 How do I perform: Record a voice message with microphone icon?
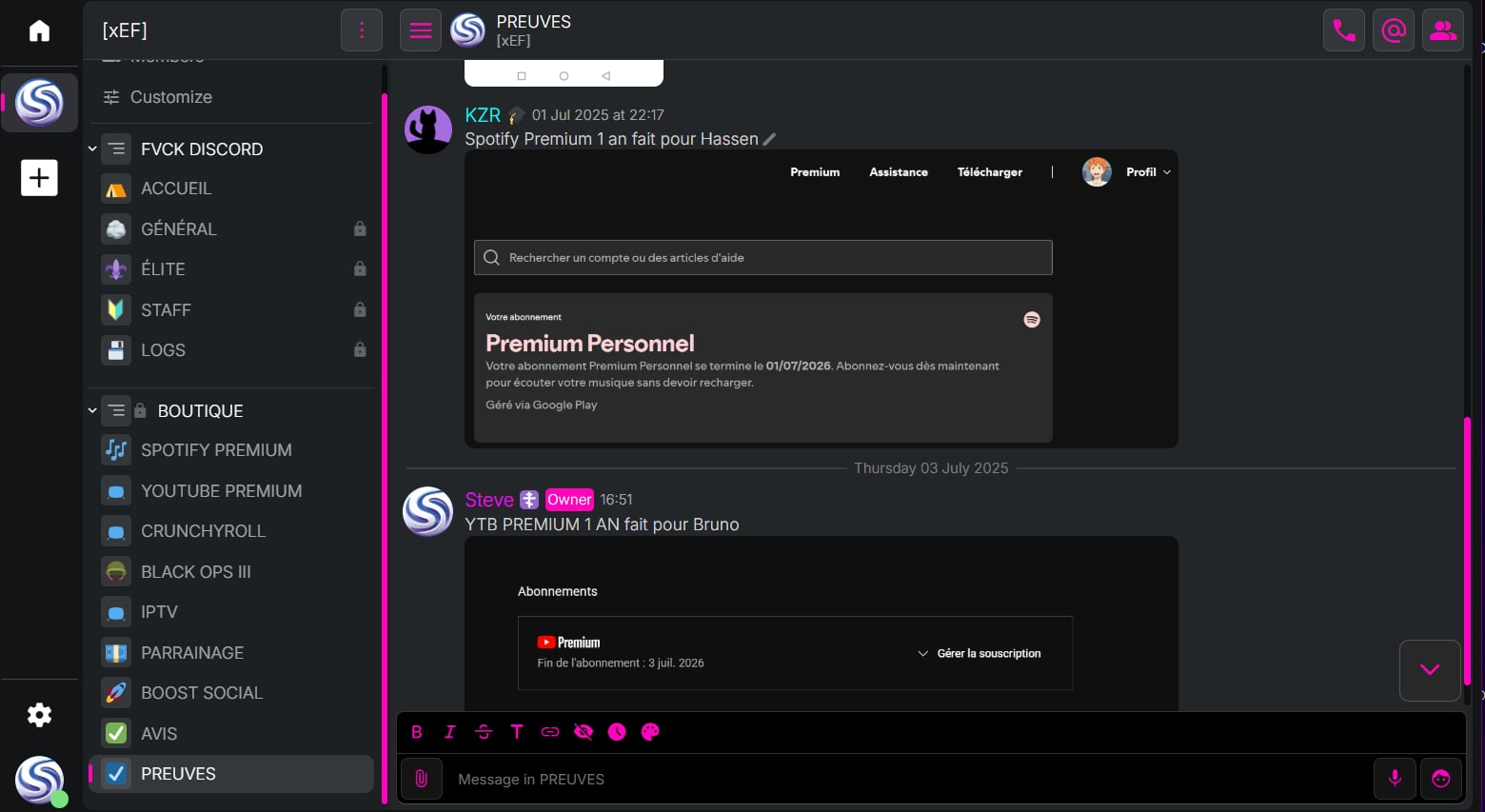click(1395, 779)
